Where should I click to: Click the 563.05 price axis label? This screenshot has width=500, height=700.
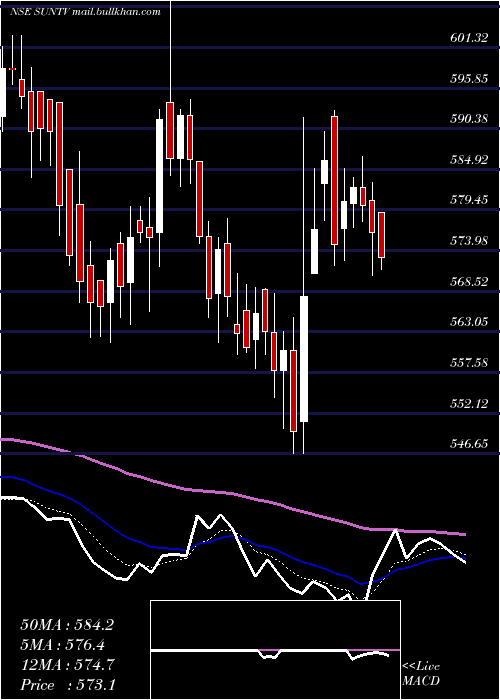[x=468, y=322]
